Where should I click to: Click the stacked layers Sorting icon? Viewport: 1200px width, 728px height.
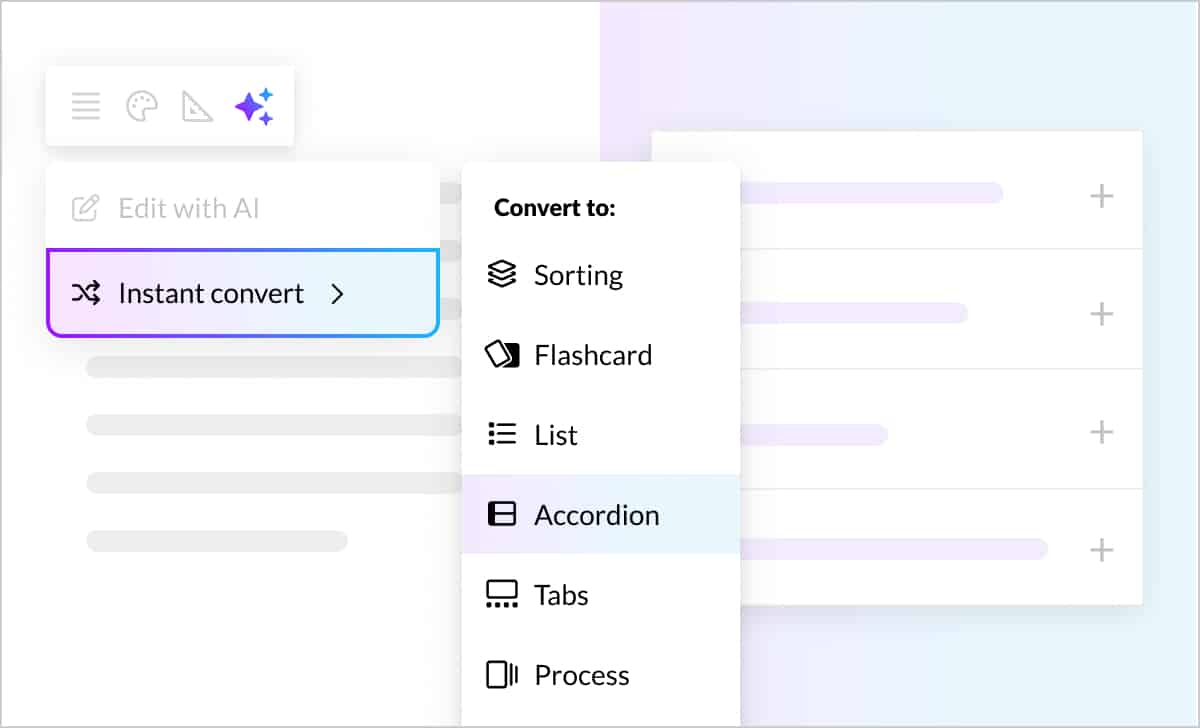pyautogui.click(x=501, y=274)
